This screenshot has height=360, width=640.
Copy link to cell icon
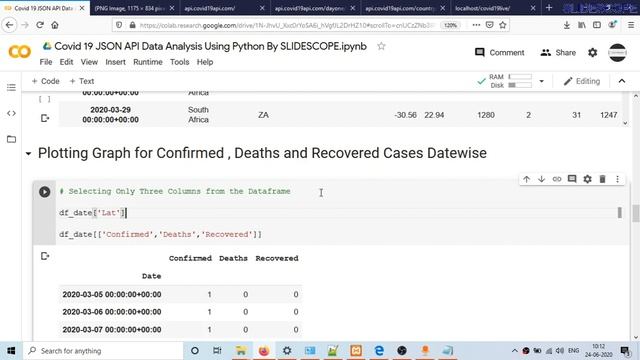[557, 179]
